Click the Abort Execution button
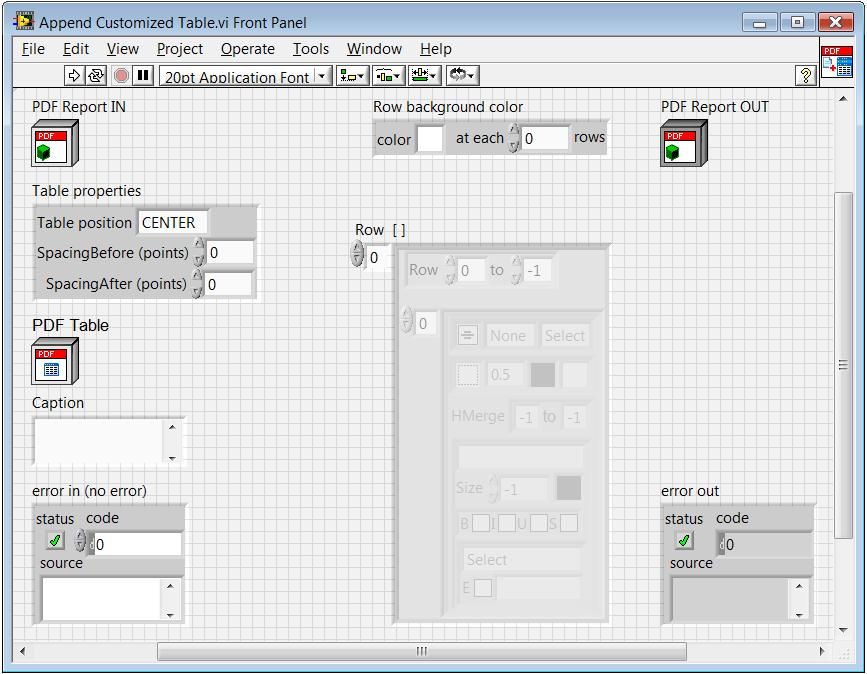867x674 pixels. [121, 76]
